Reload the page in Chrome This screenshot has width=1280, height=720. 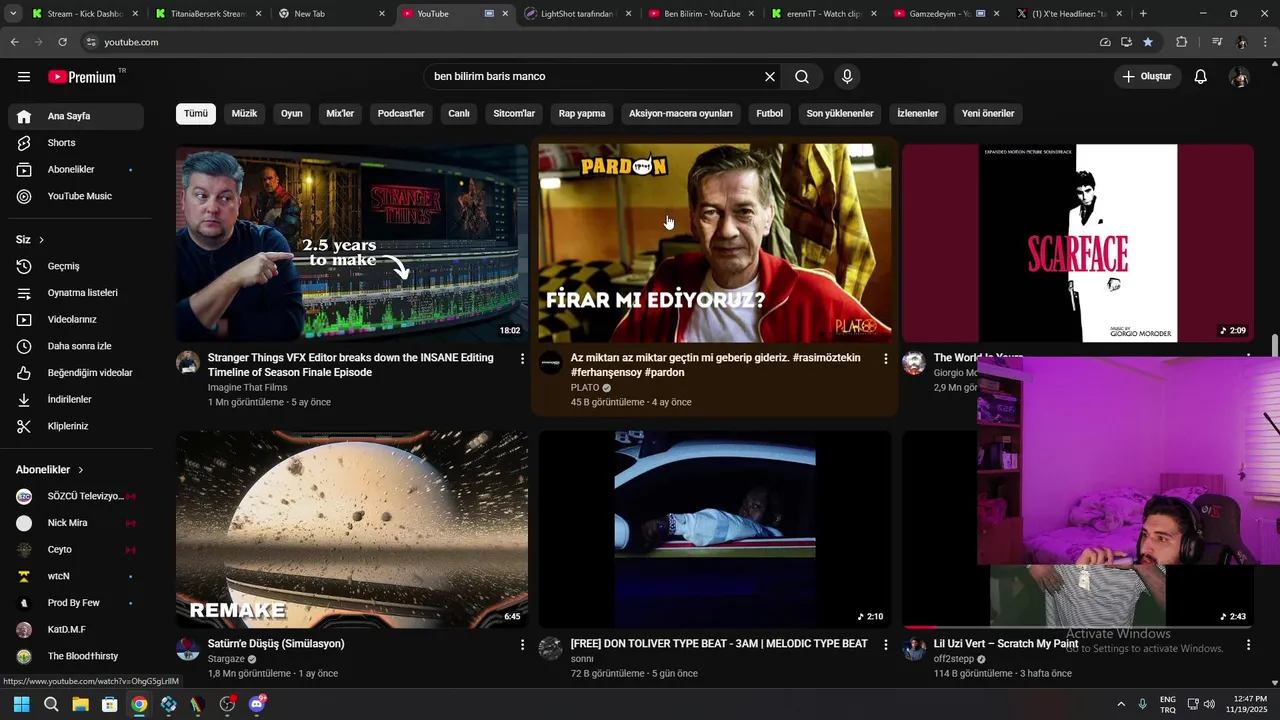pyautogui.click(x=62, y=42)
